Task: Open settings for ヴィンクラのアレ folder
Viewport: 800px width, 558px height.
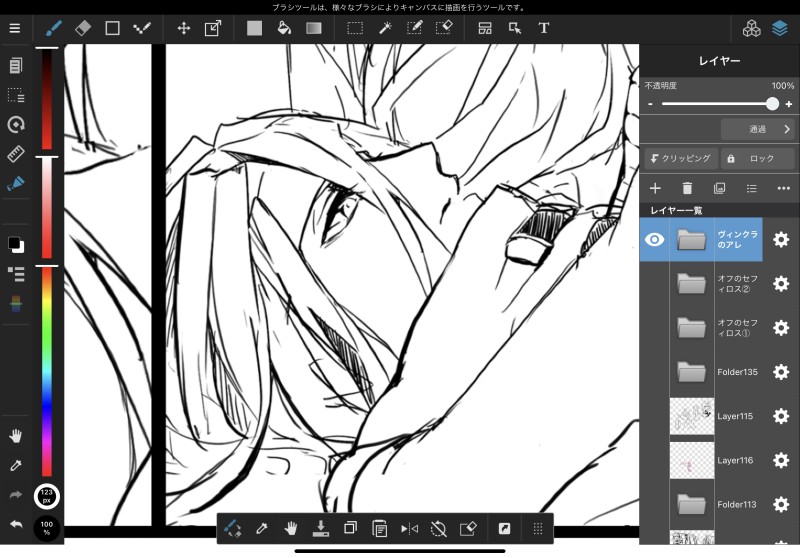Action: tap(781, 239)
